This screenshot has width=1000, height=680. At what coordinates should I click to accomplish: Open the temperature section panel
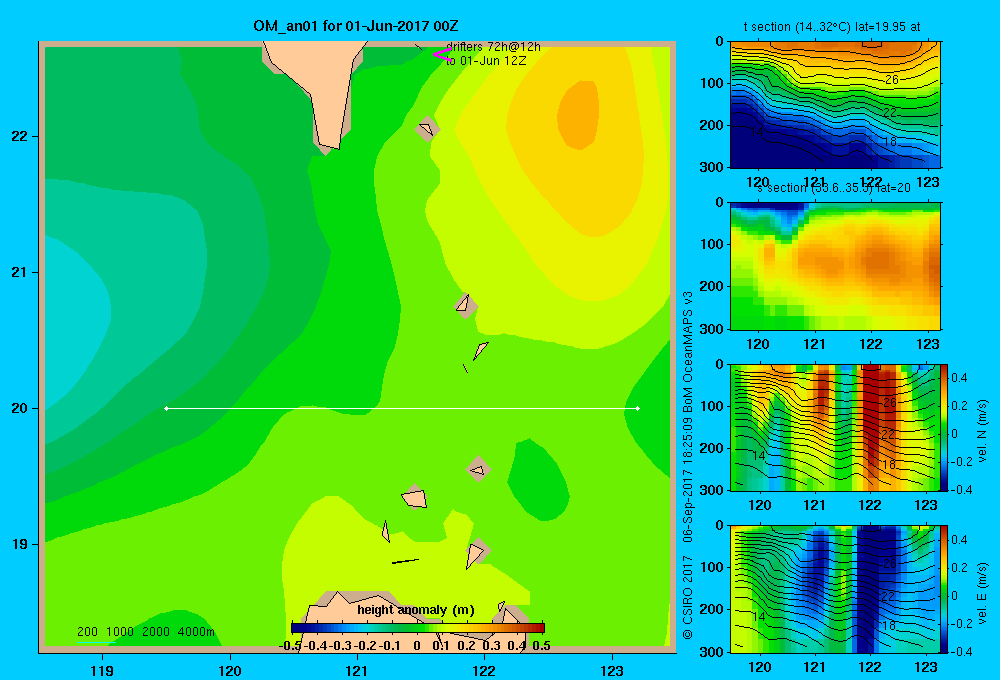click(835, 105)
